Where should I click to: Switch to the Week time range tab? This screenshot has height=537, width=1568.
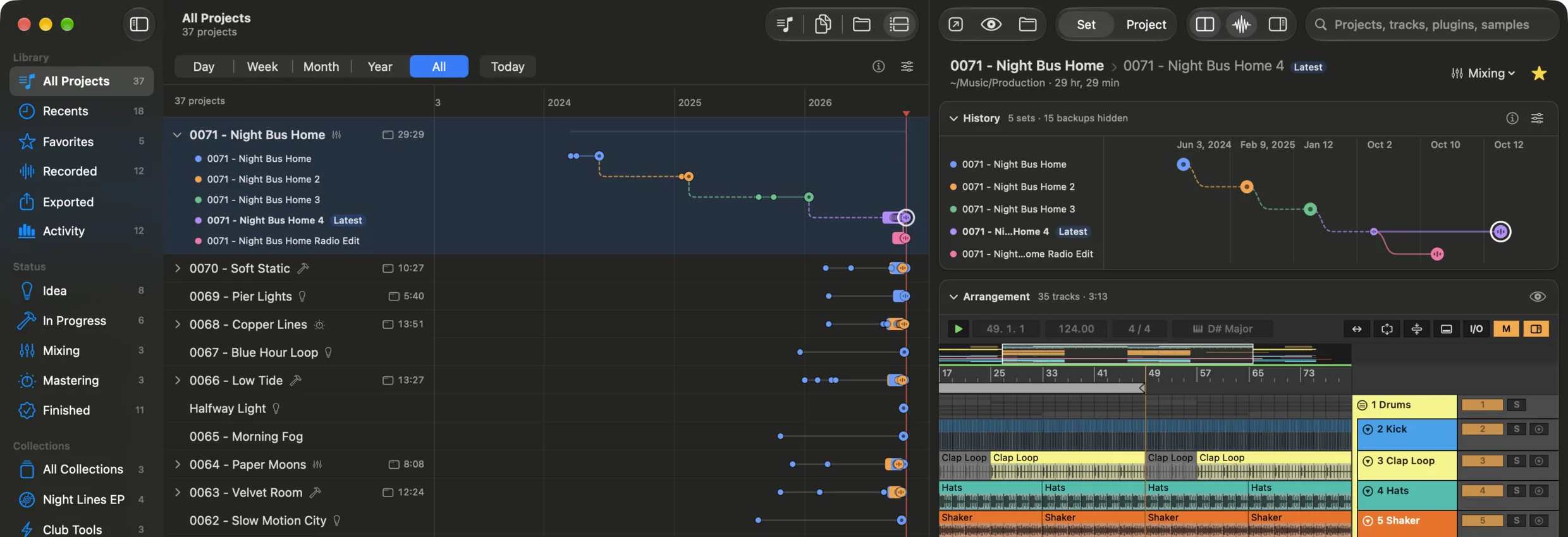(262, 66)
